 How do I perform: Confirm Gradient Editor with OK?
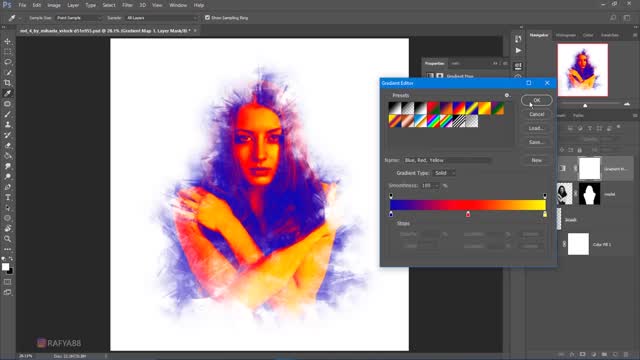(x=536, y=100)
